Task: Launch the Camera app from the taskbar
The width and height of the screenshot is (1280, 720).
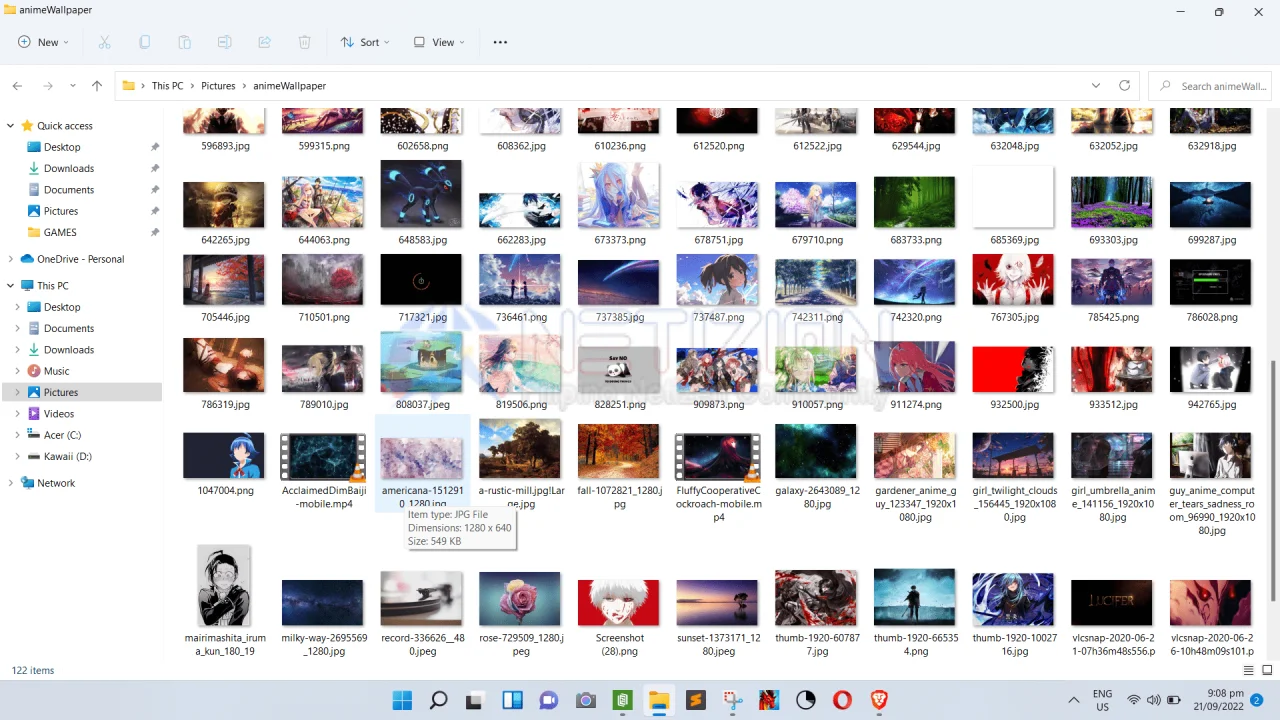Action: click(x=585, y=700)
